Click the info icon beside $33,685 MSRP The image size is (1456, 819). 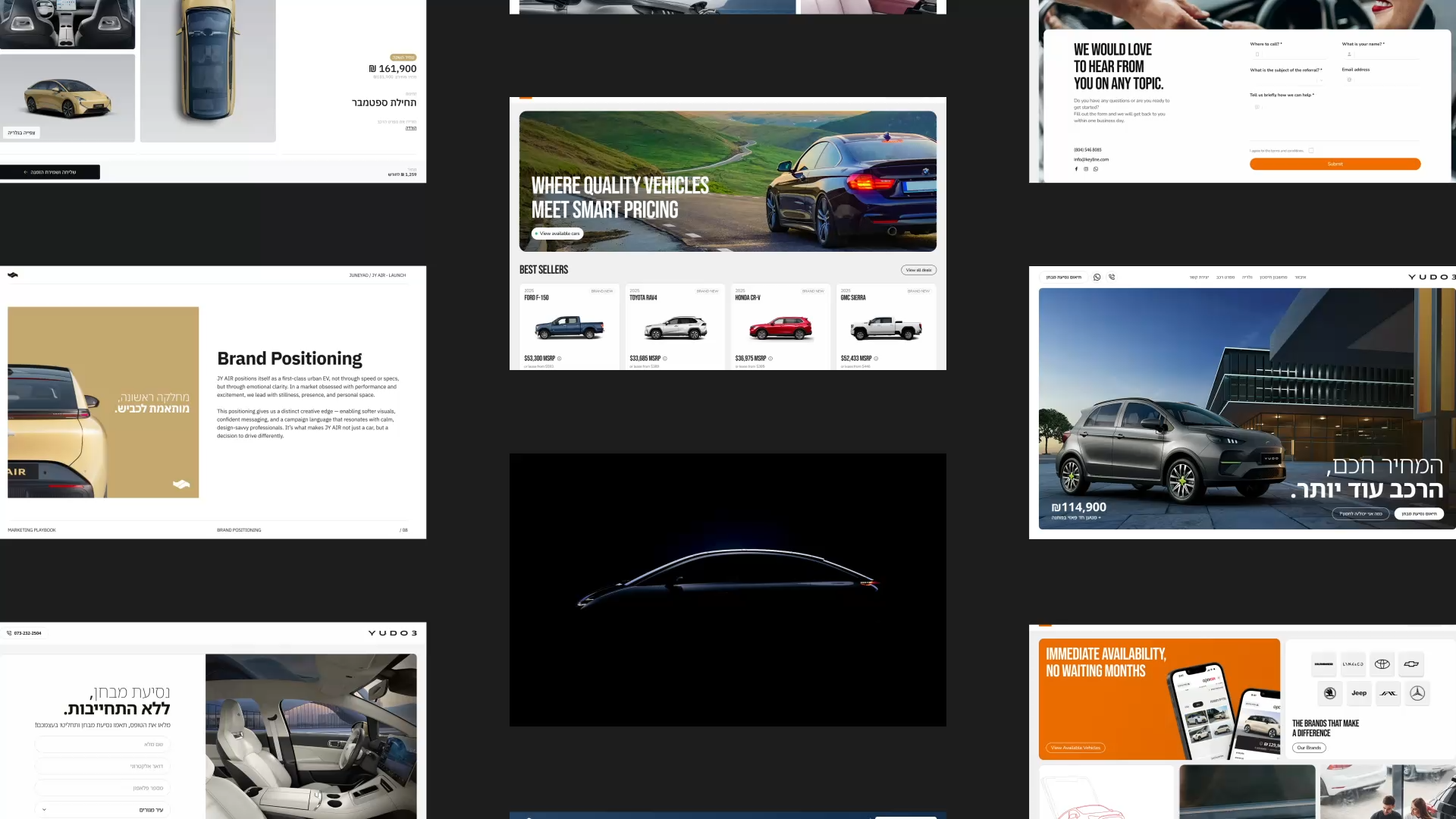click(665, 359)
